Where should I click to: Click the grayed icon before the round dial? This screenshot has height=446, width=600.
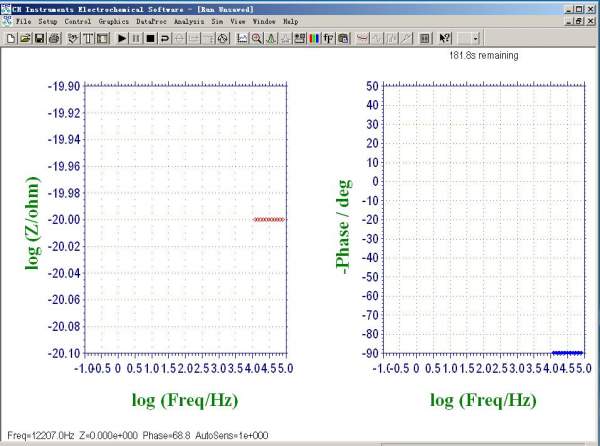(209, 38)
